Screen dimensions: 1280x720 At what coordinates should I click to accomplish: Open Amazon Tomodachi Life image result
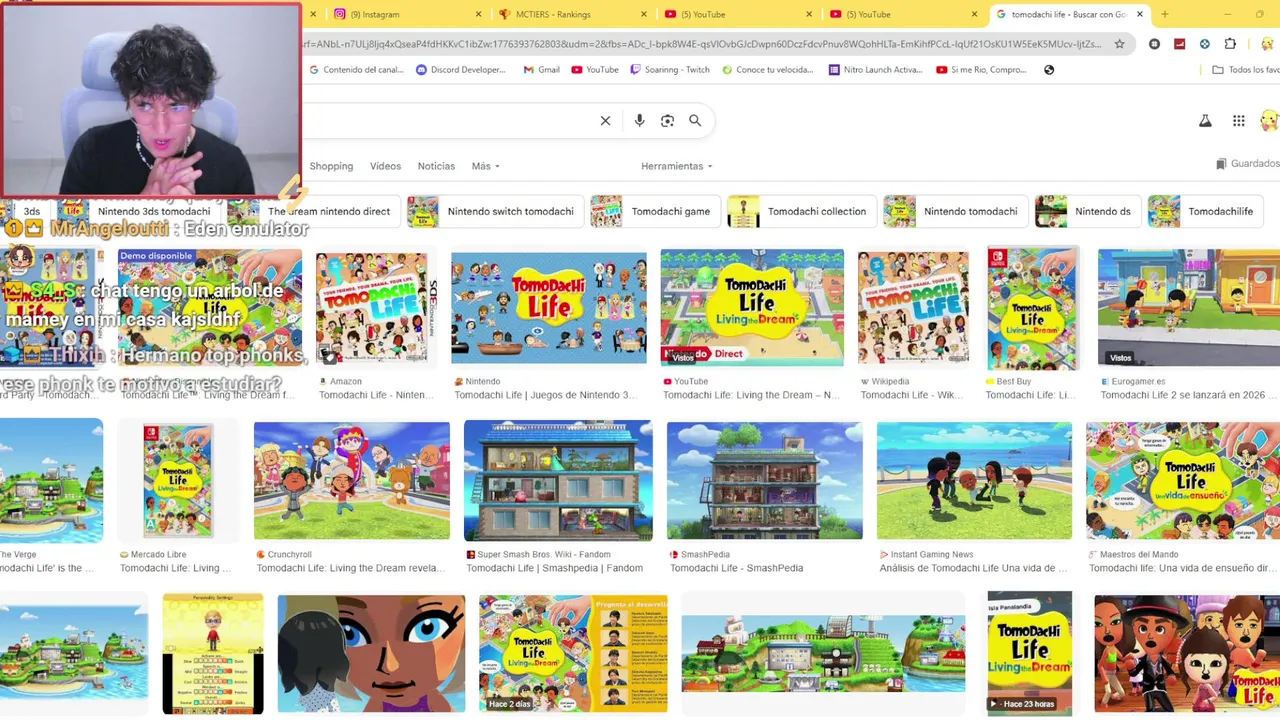[x=374, y=307]
